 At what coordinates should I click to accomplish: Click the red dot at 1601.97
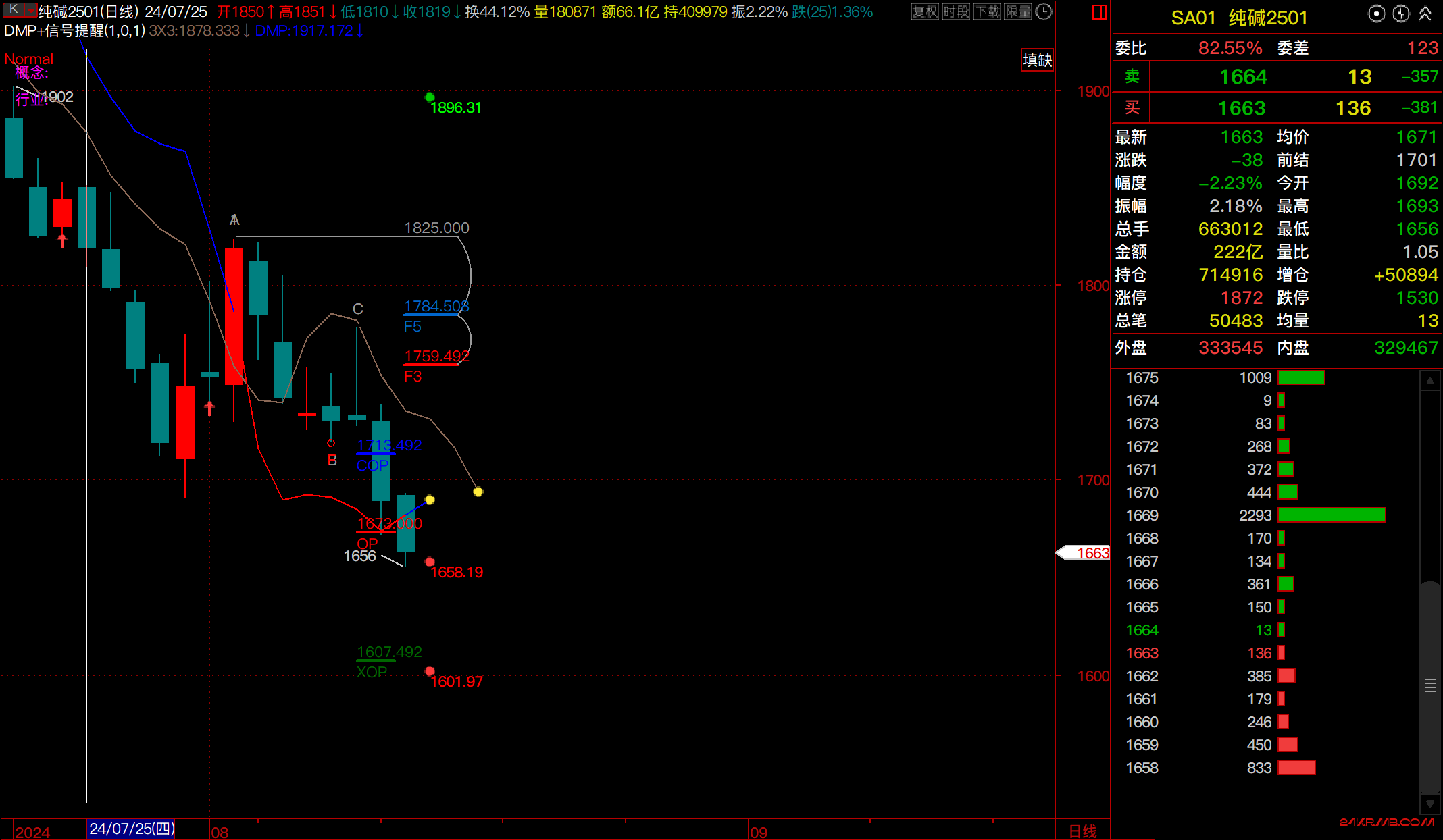(x=429, y=671)
